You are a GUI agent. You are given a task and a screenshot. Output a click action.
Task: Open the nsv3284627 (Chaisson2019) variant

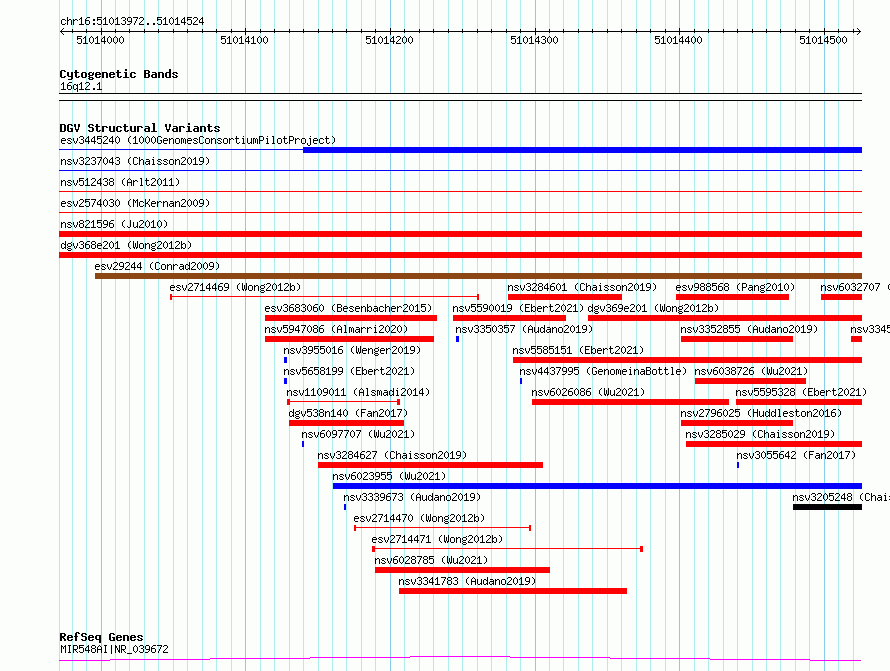[x=392, y=455]
